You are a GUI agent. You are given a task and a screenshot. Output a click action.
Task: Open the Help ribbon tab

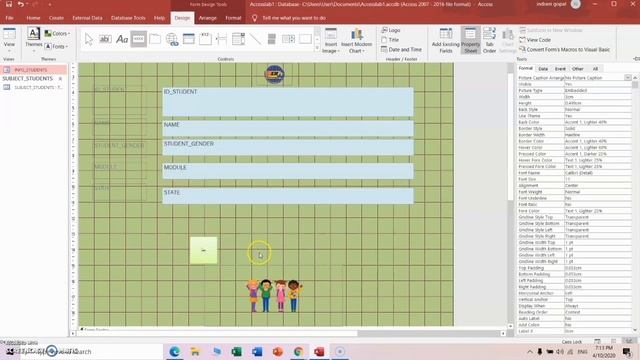(x=159, y=18)
